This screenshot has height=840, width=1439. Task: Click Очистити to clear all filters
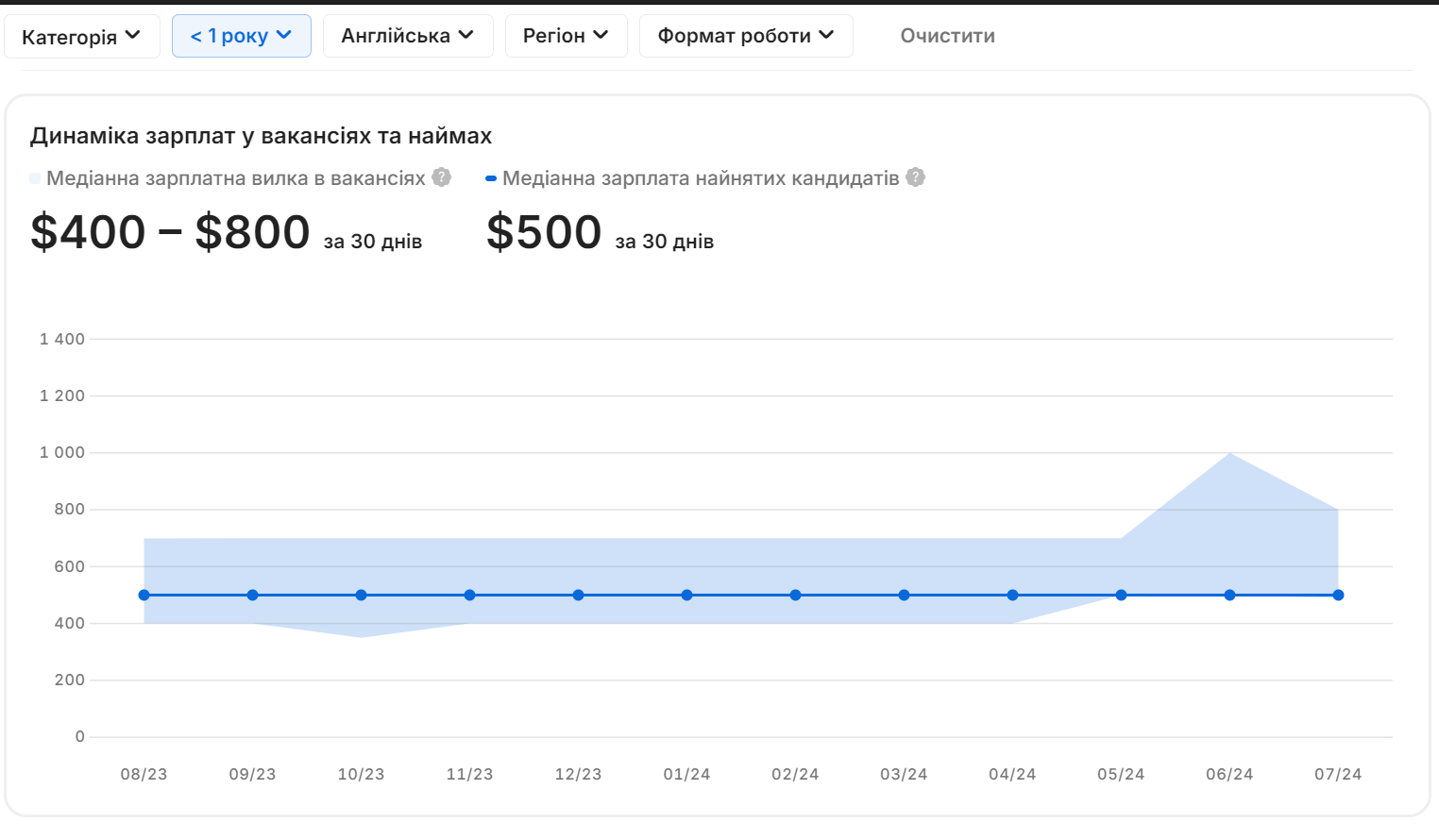(947, 35)
